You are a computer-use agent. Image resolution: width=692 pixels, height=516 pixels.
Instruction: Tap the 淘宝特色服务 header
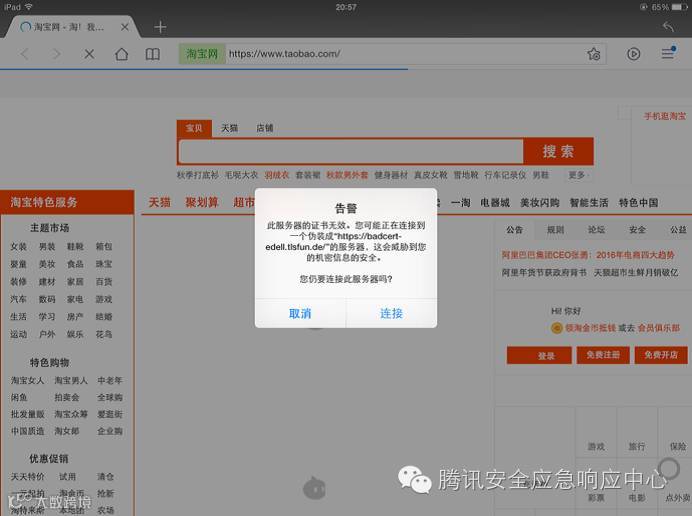coord(67,202)
